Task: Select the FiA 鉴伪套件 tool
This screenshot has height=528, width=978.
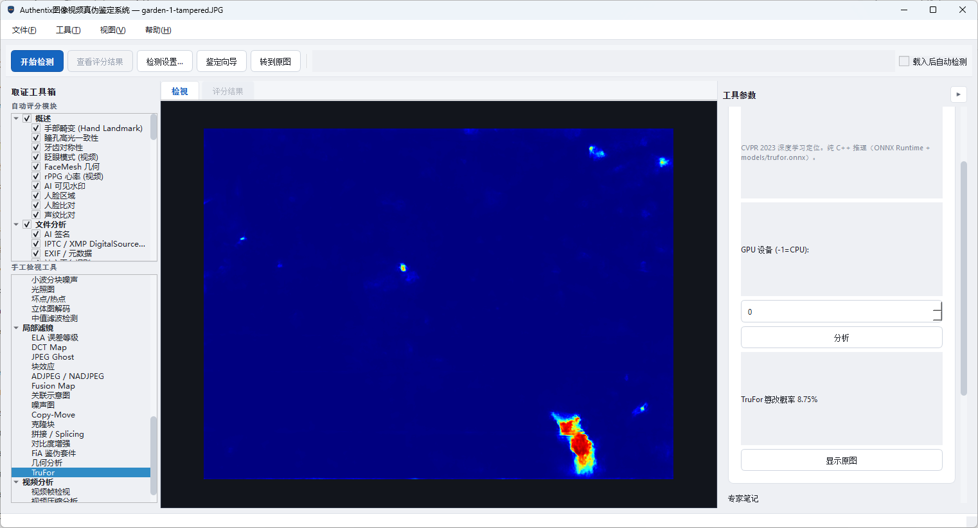Action: click(x=54, y=453)
